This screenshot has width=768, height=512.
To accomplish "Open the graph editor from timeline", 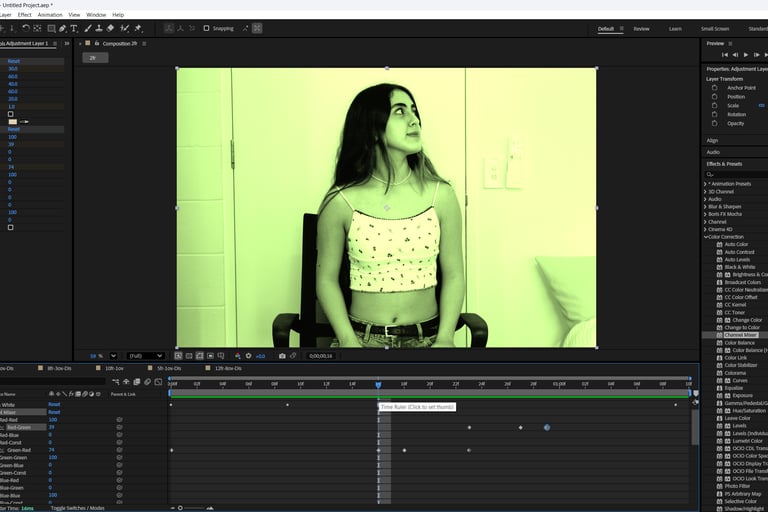I will pyautogui.click(x=158, y=382).
